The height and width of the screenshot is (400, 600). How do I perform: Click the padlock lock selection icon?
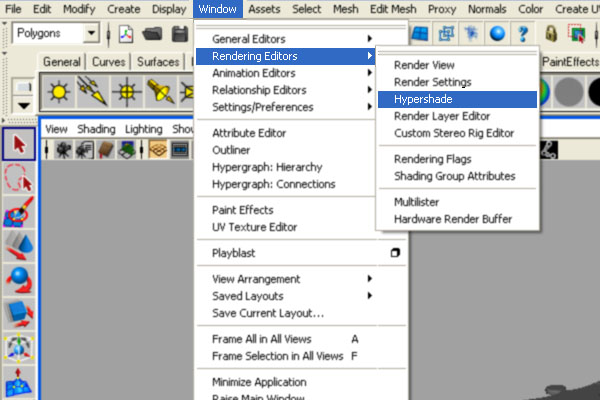point(551,34)
